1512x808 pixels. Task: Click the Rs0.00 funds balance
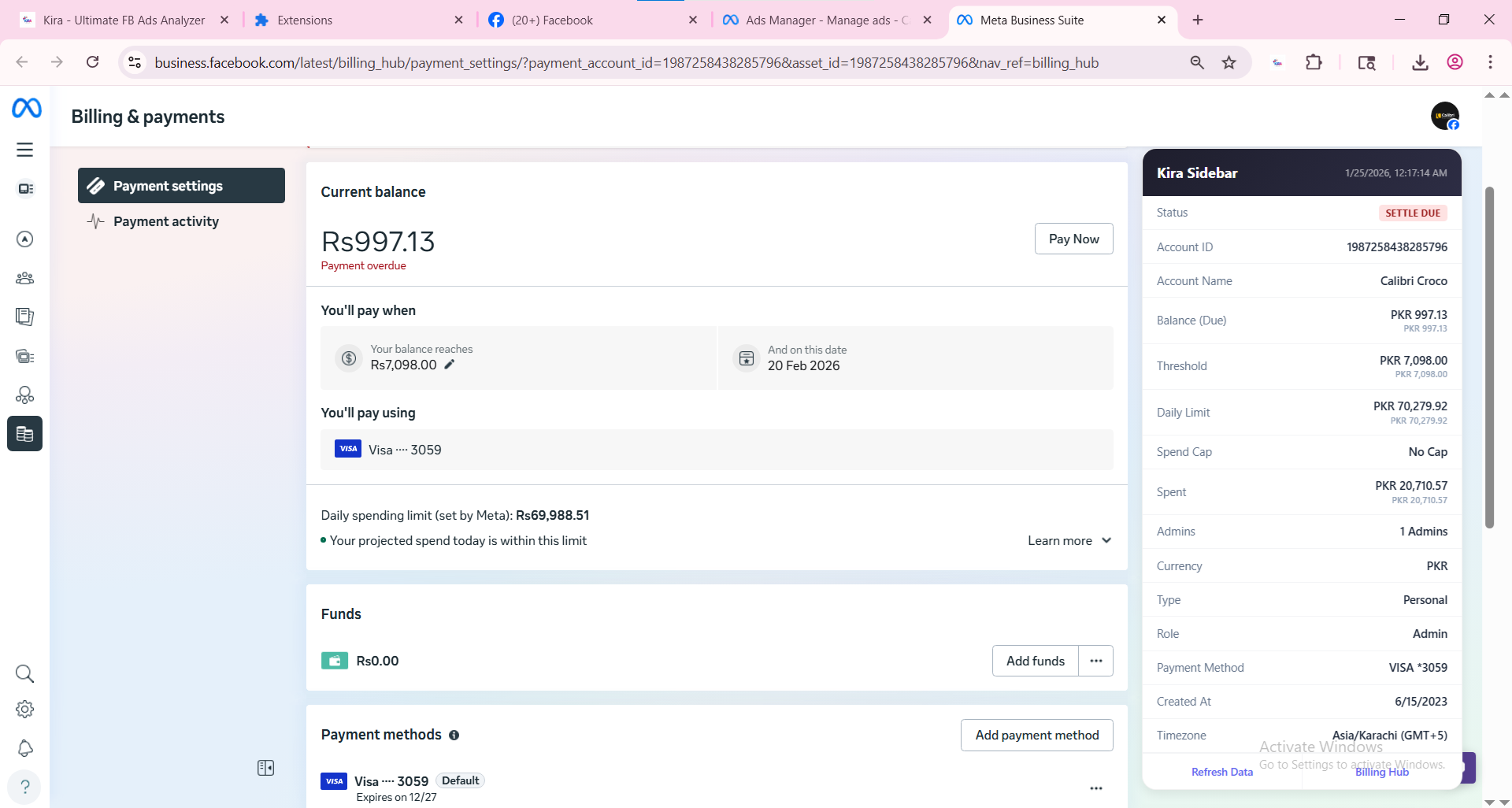tap(377, 661)
